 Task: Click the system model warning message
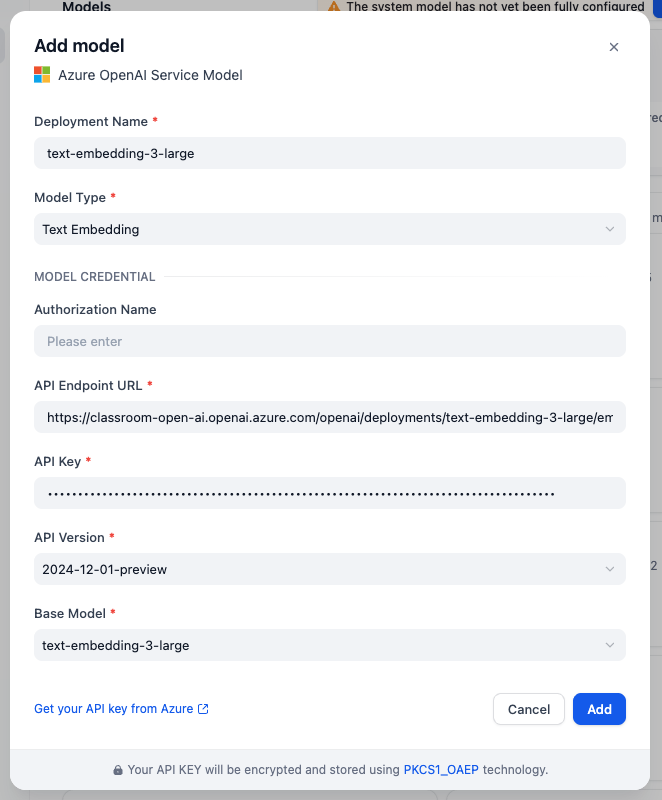click(x=495, y=7)
